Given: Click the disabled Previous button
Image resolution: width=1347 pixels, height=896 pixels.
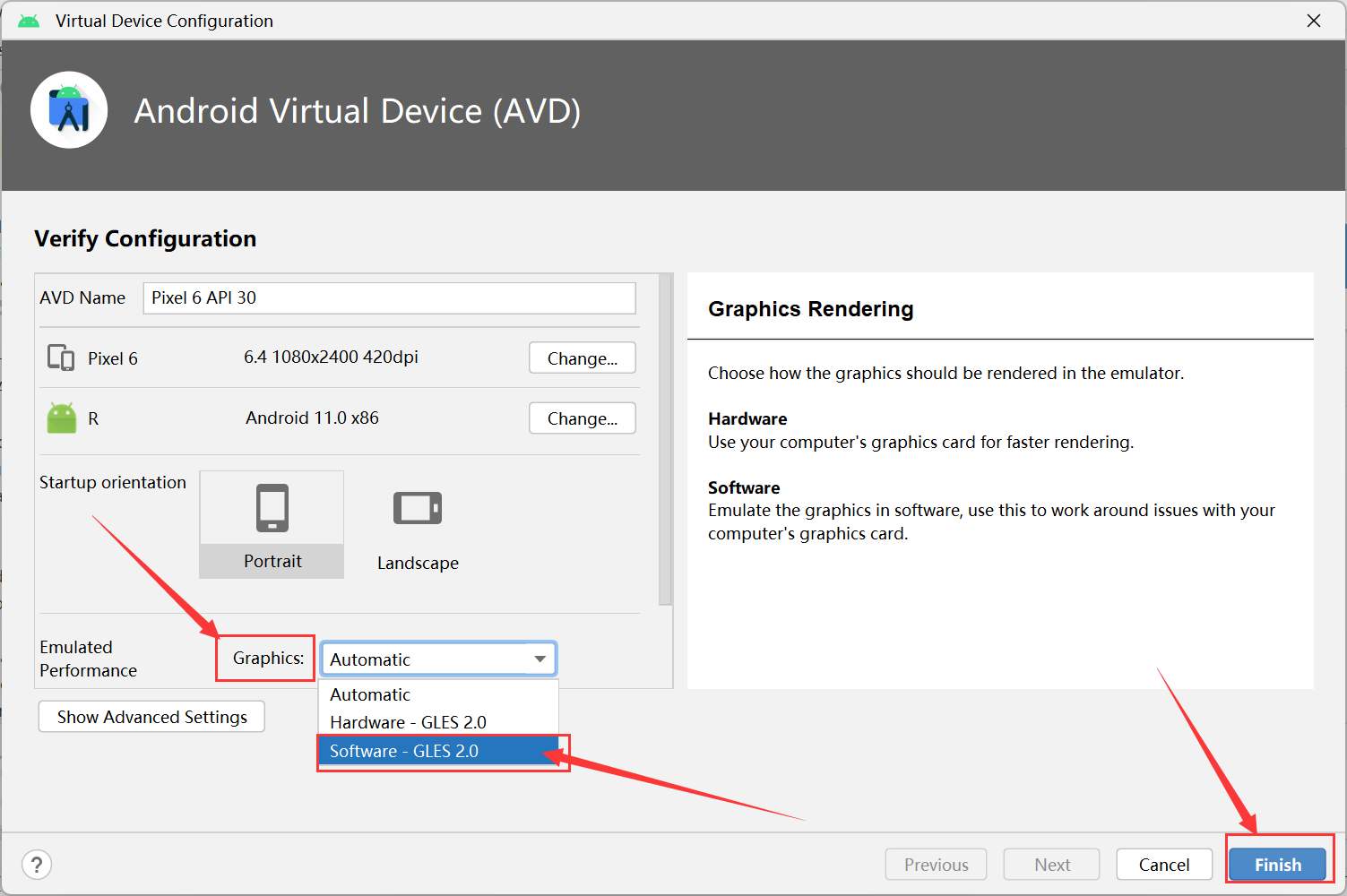Looking at the screenshot, I should 936,865.
